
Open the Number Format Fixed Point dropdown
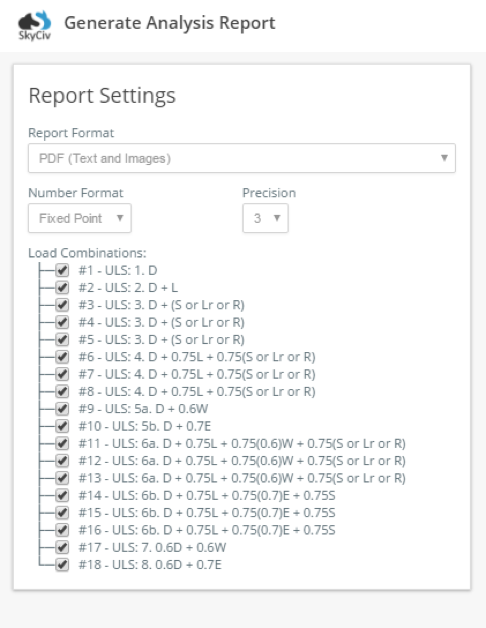[x=80, y=218]
